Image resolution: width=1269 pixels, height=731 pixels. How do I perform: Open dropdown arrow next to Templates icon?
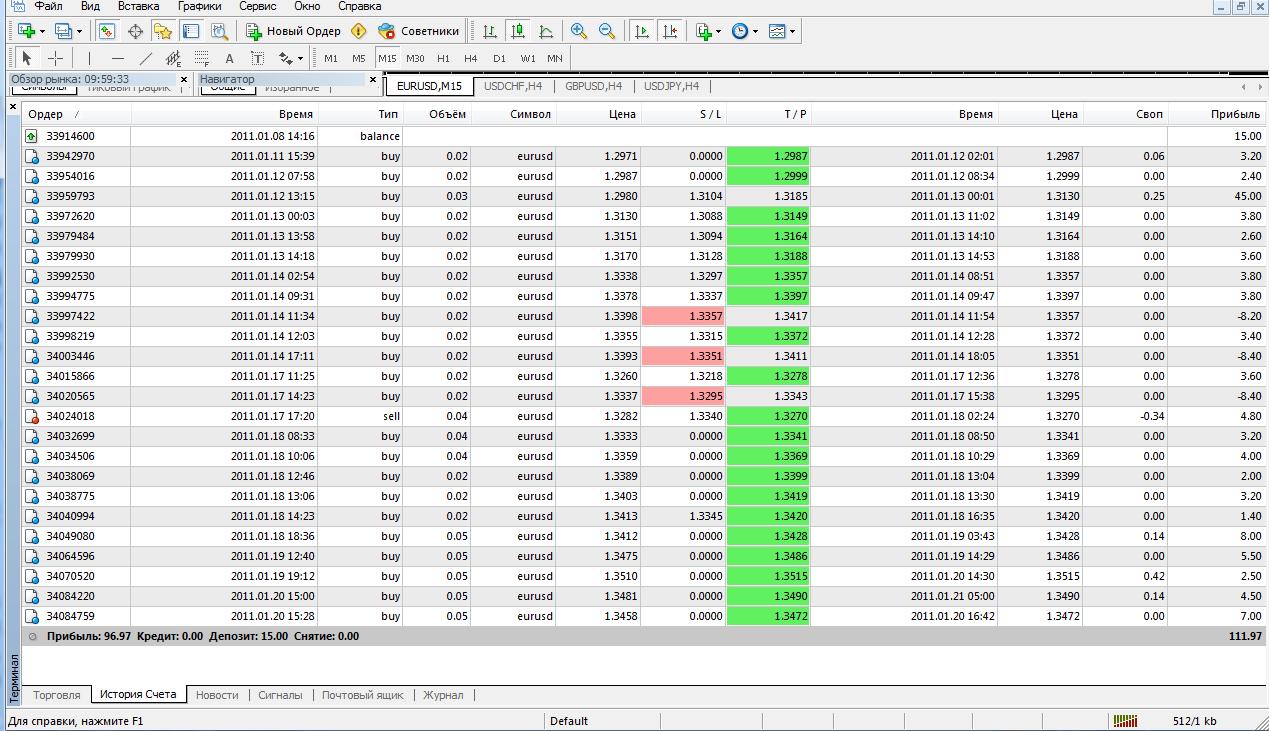(792, 31)
